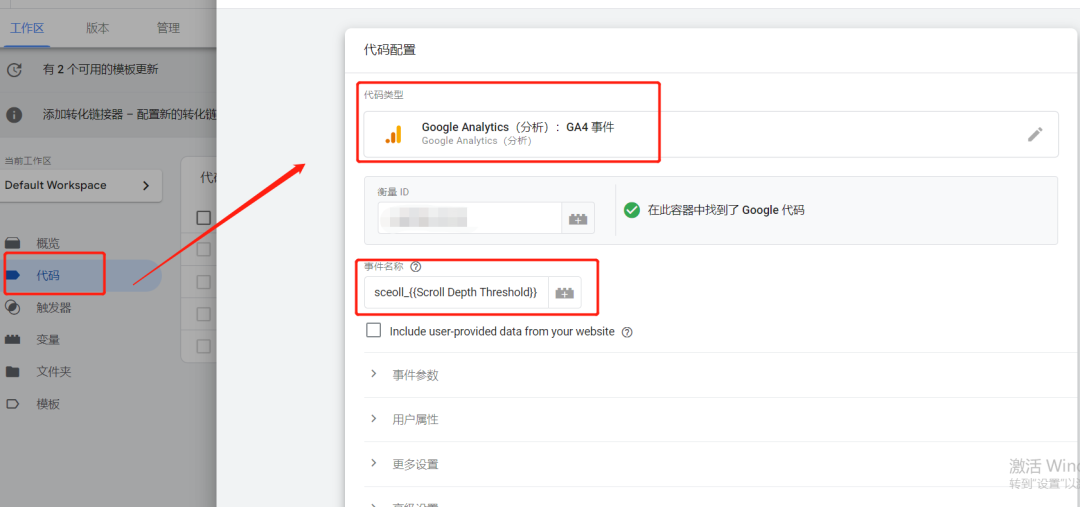Open variable picker beside the 衡量 ID field
This screenshot has height=507, width=1080.
click(x=577, y=218)
